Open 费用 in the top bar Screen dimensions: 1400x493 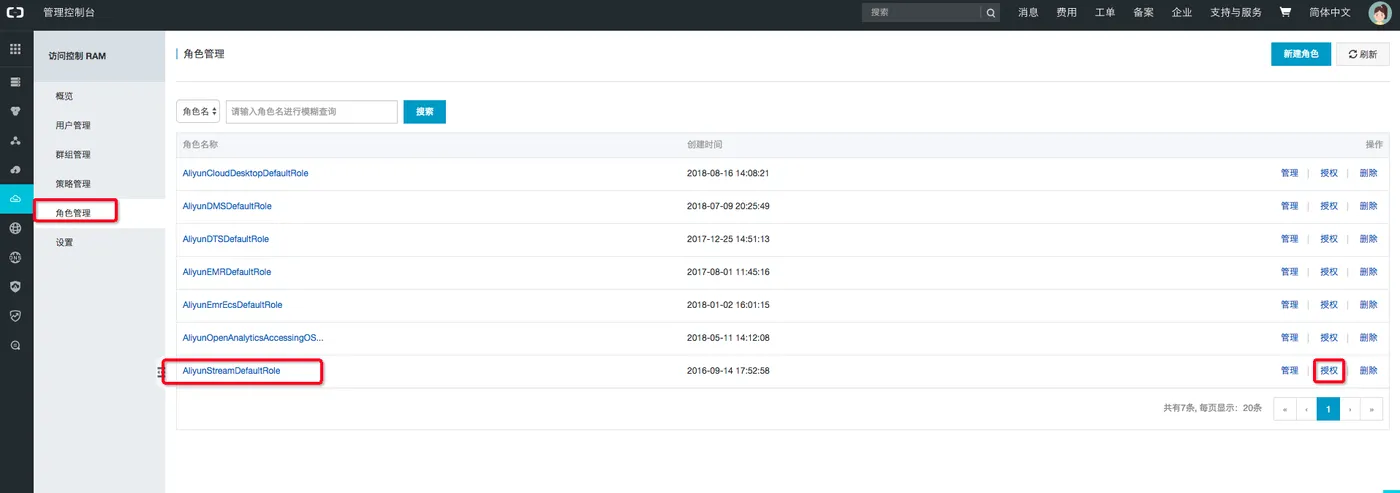point(1067,13)
